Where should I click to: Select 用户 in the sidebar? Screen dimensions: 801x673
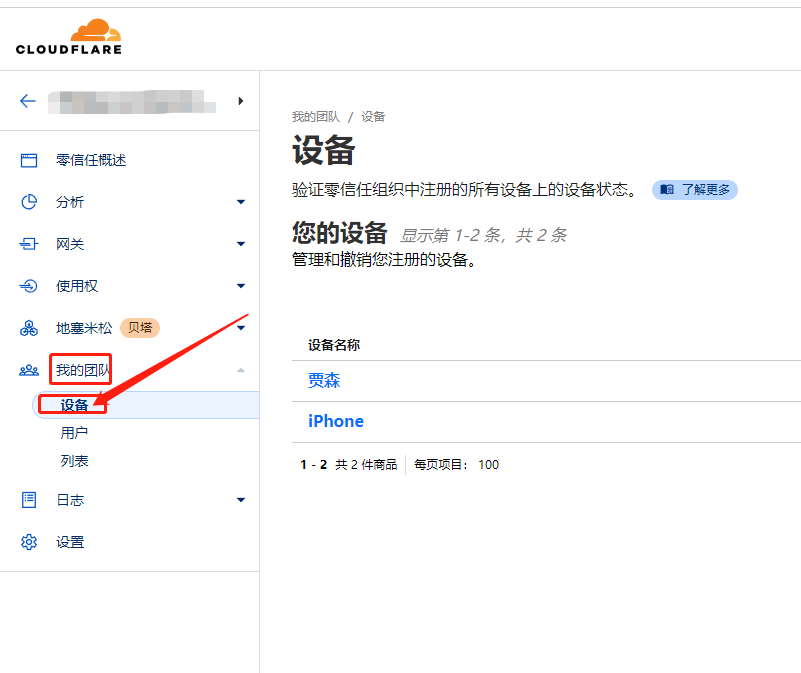(74, 433)
